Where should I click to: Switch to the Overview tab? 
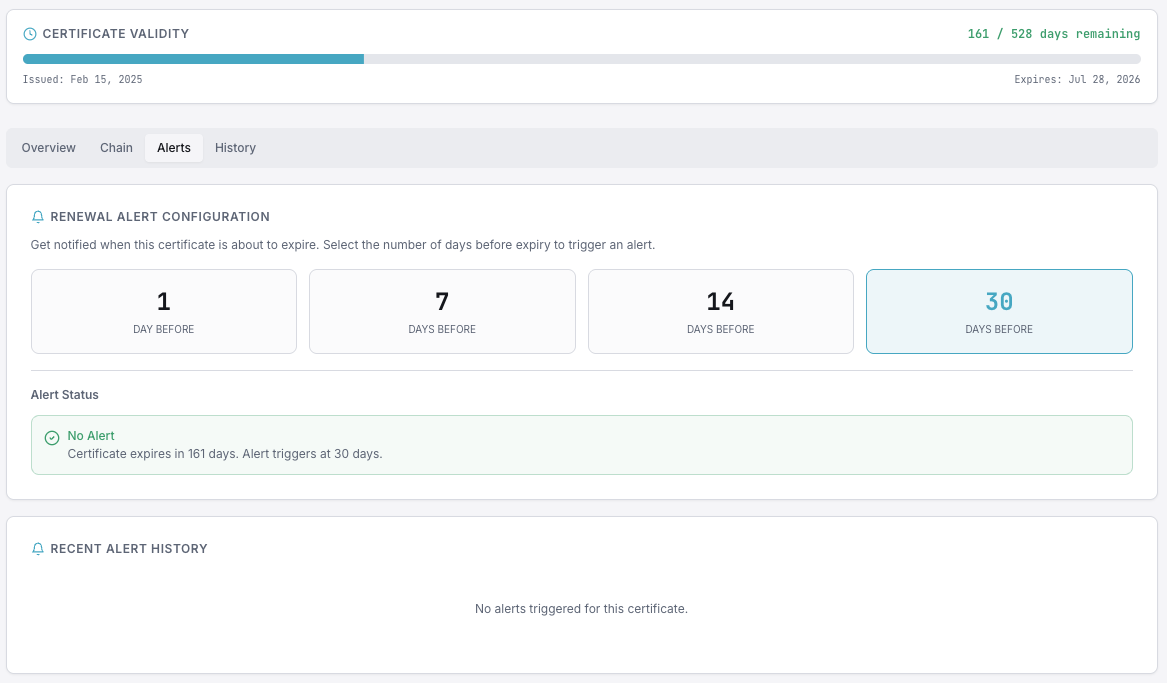click(49, 148)
